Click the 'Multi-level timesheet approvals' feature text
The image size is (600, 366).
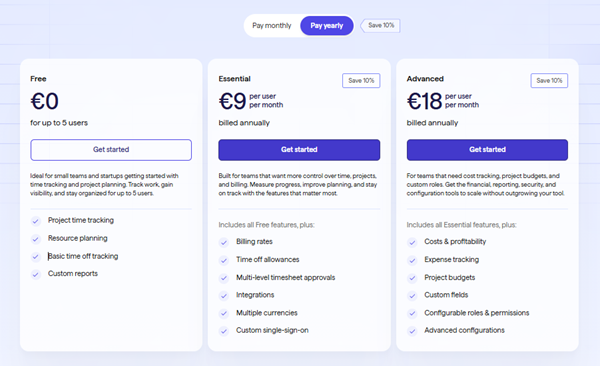coord(285,278)
